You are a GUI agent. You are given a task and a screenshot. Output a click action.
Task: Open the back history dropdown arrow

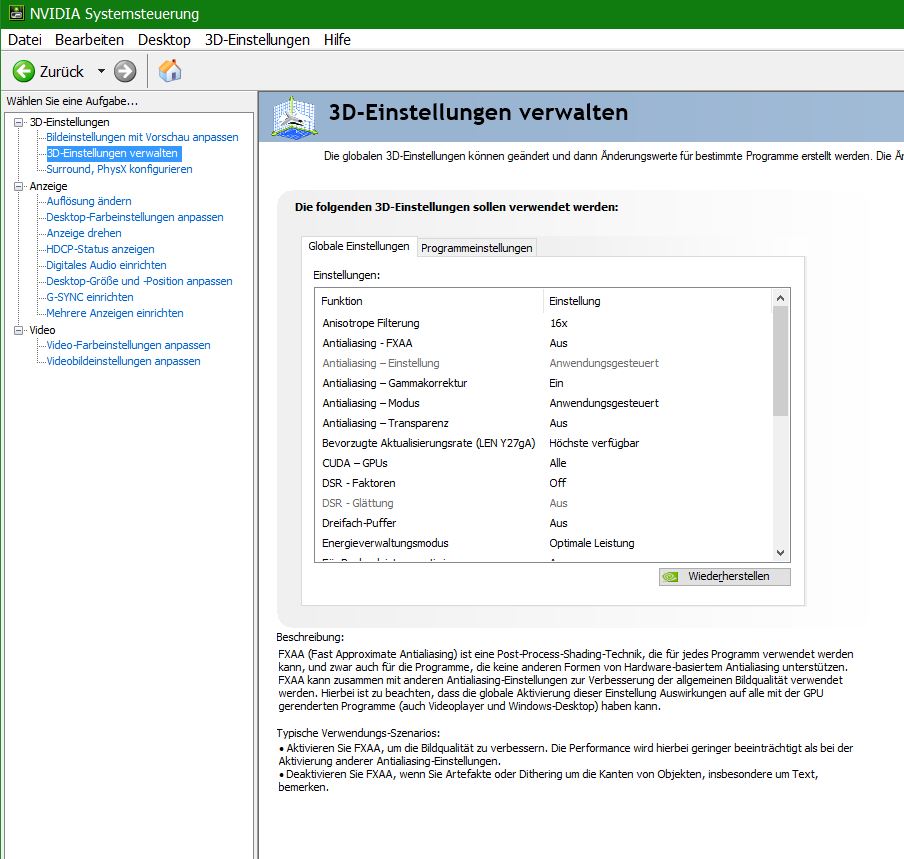(x=101, y=71)
